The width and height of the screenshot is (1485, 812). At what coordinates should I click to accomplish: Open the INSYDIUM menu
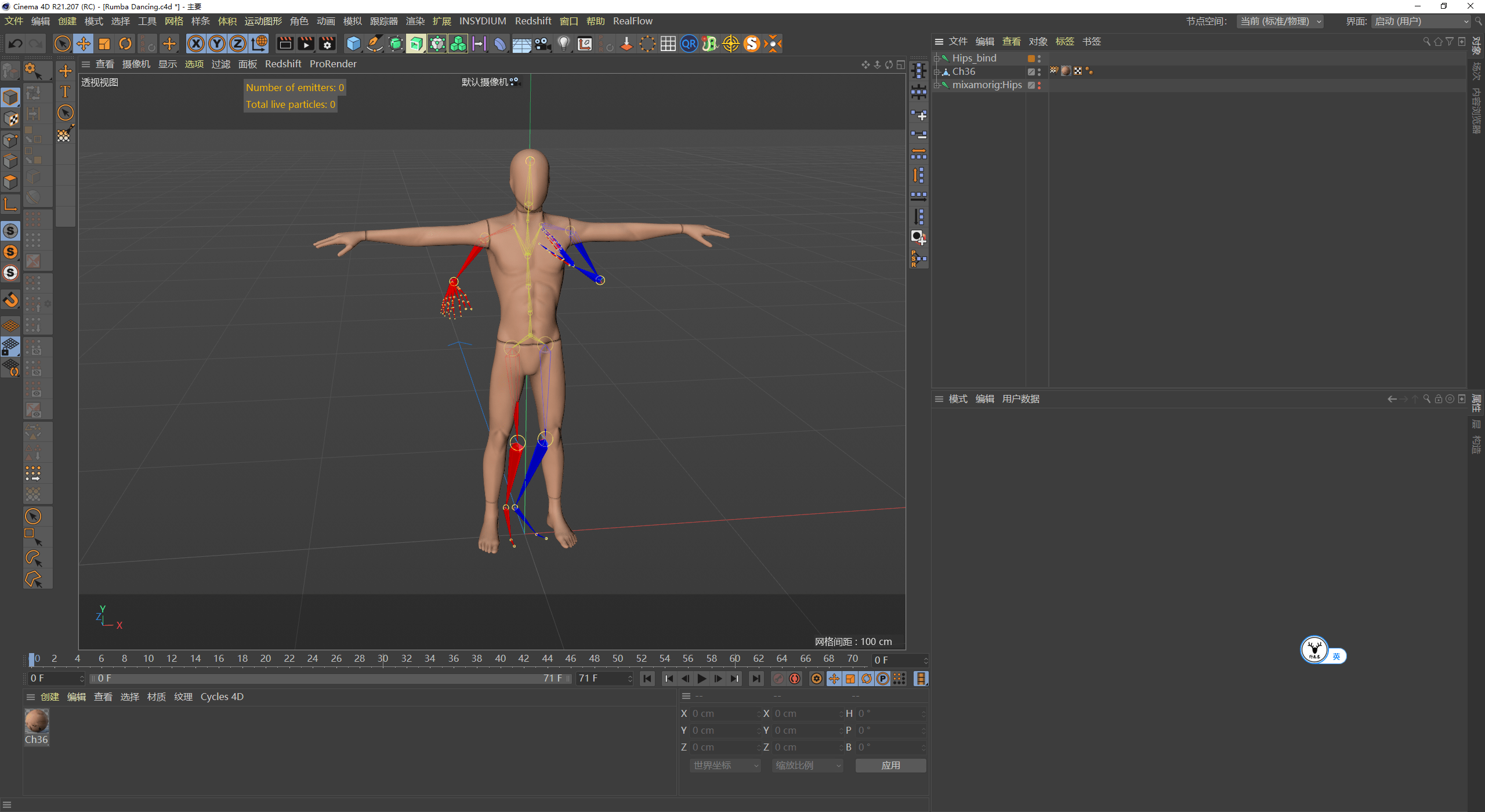tap(483, 21)
